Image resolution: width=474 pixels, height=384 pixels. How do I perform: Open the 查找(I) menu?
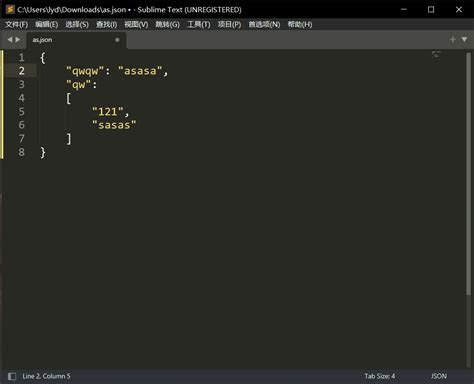coord(107,24)
